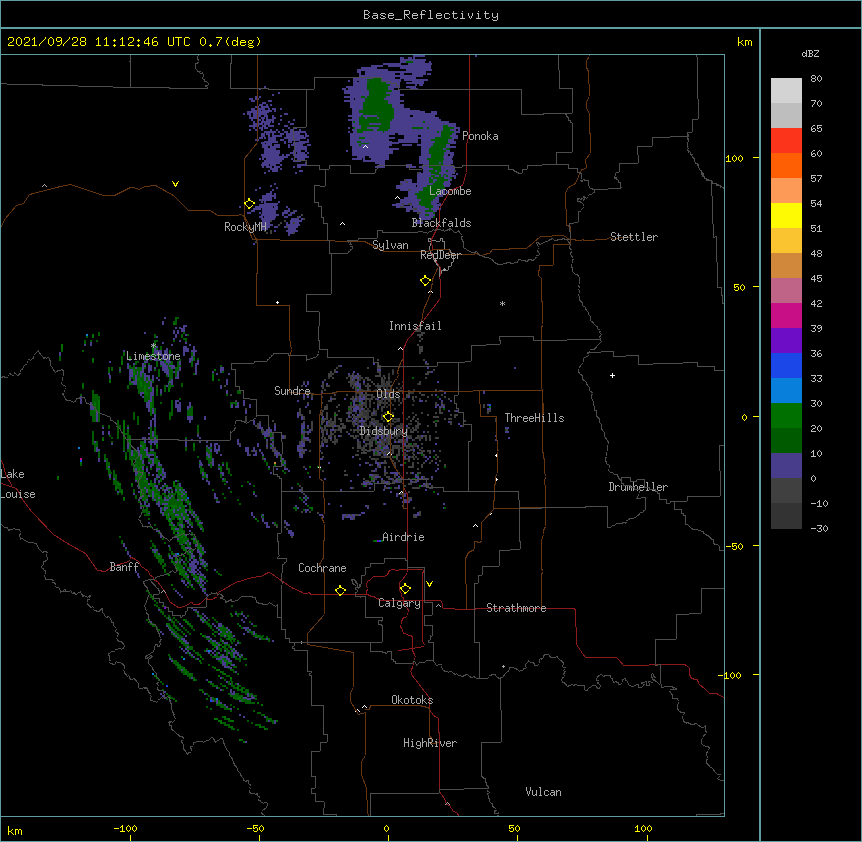862x842 pixels.
Task: Click the yellow diamond marker beside RockyMH
Action: [x=250, y=204]
